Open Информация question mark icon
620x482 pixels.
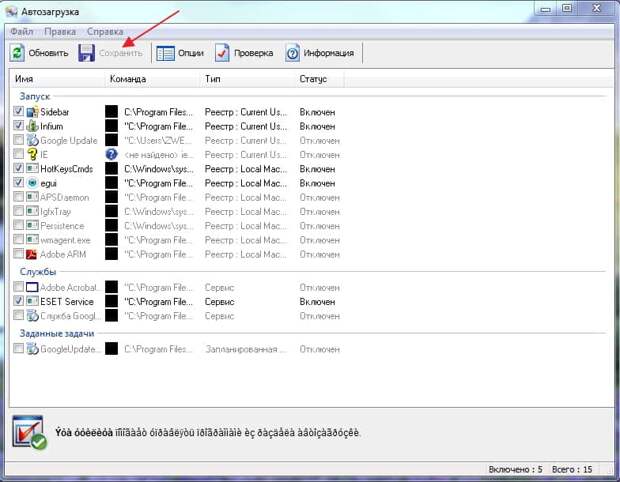[292, 53]
